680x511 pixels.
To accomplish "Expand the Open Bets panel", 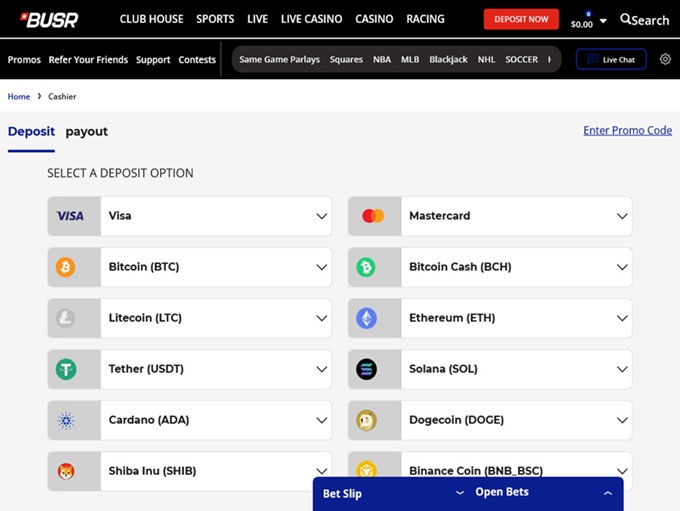I will tap(607, 493).
